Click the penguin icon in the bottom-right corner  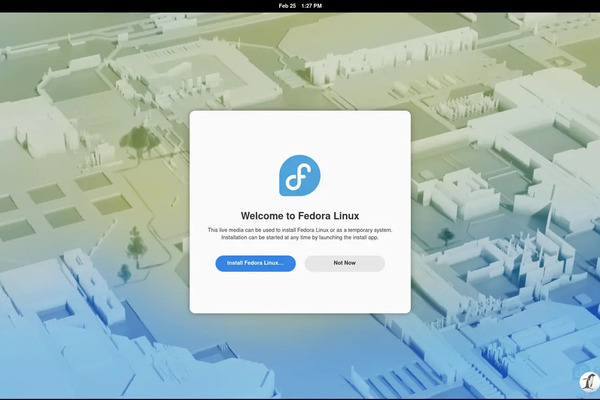[588, 381]
